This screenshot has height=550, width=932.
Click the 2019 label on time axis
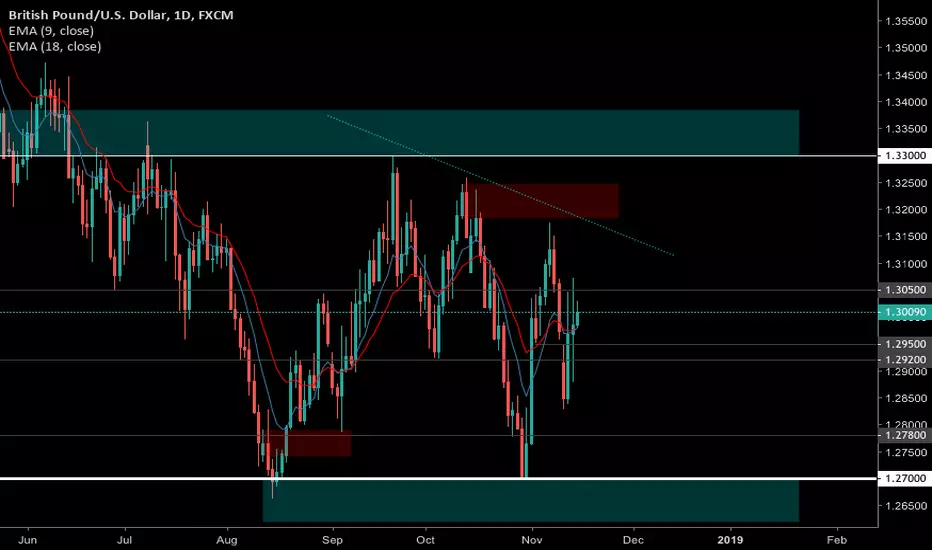[730, 540]
